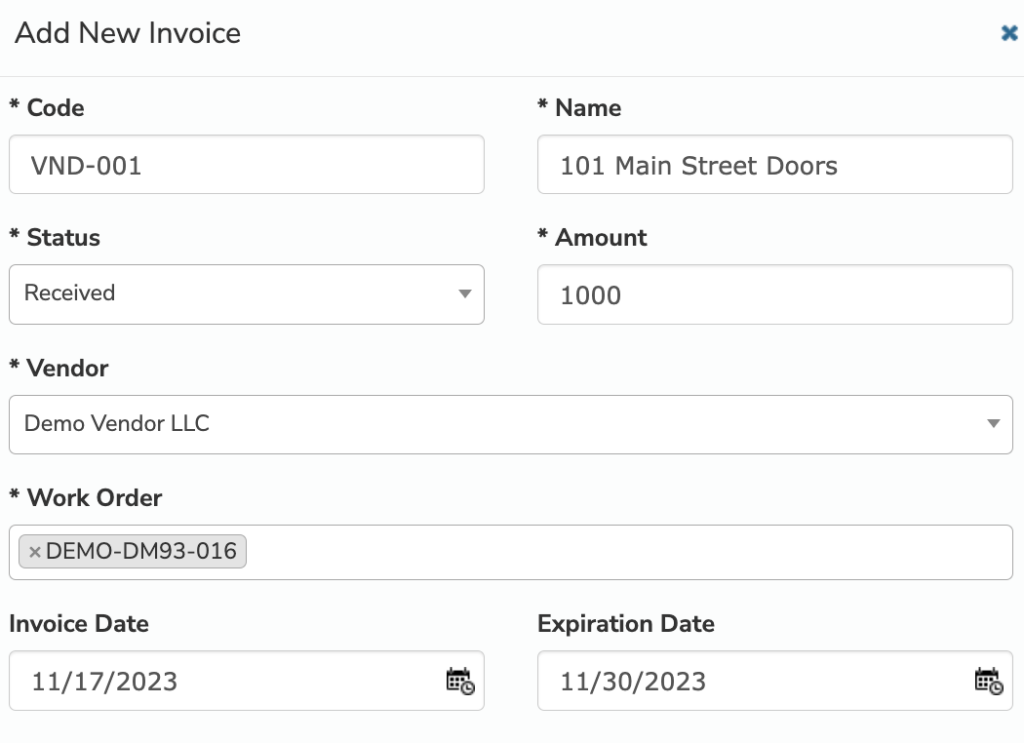Open the Status dropdown showing Received
Screen dimensions: 1024x743
tap(247, 294)
